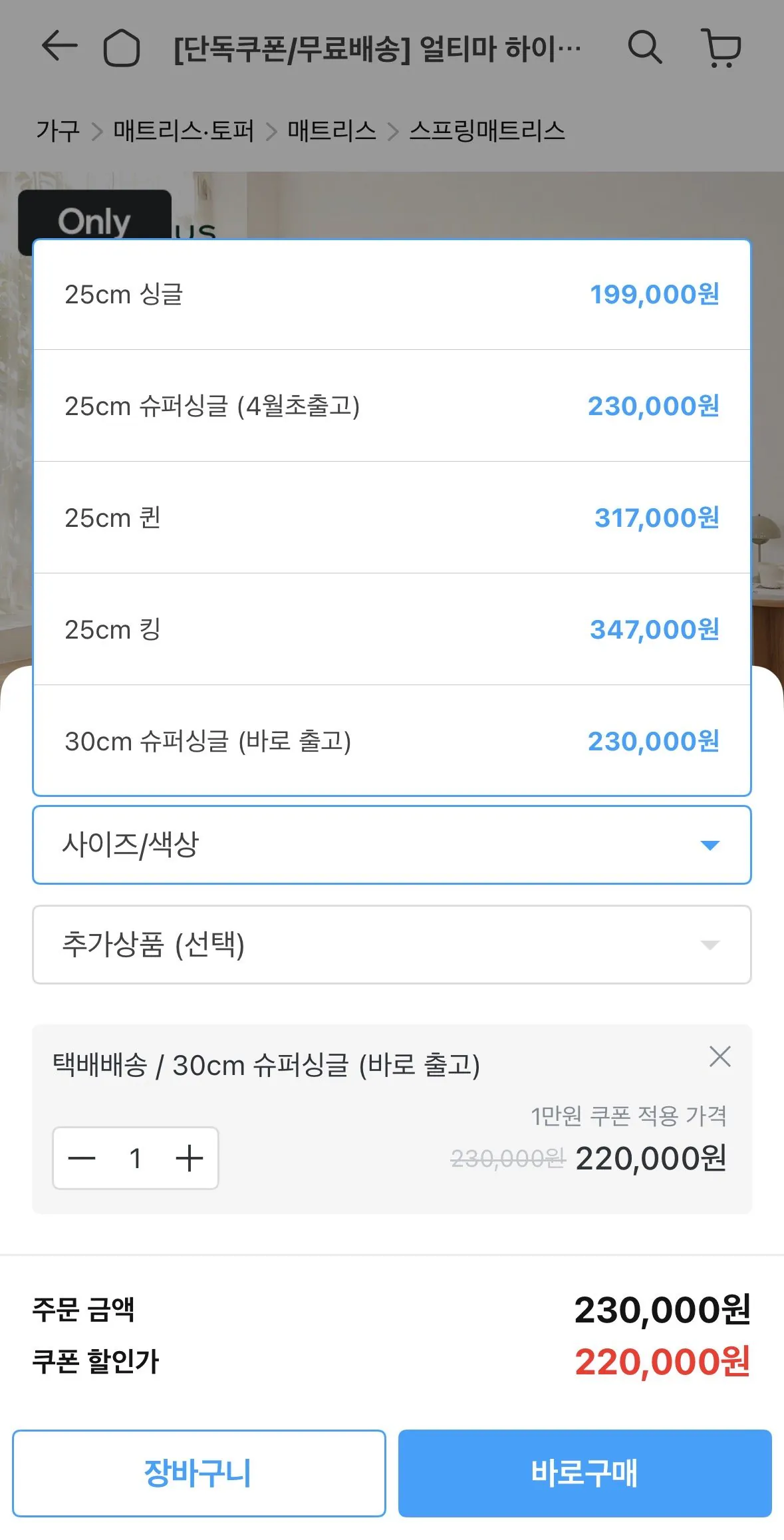Add to cart with 장바구니 button
The width and height of the screenshot is (784, 1540).
[x=198, y=1473]
